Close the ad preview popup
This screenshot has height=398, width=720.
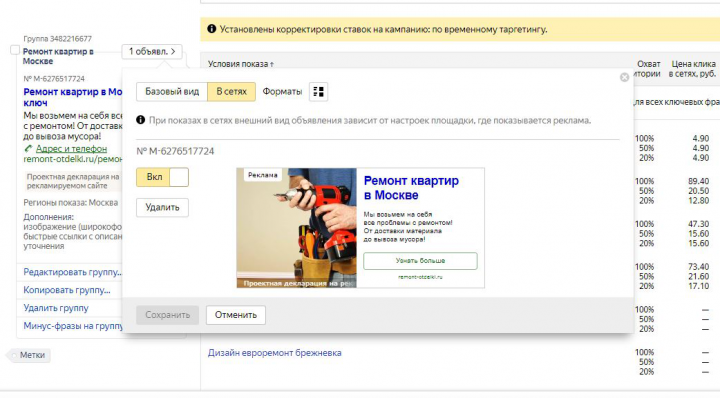[624, 77]
